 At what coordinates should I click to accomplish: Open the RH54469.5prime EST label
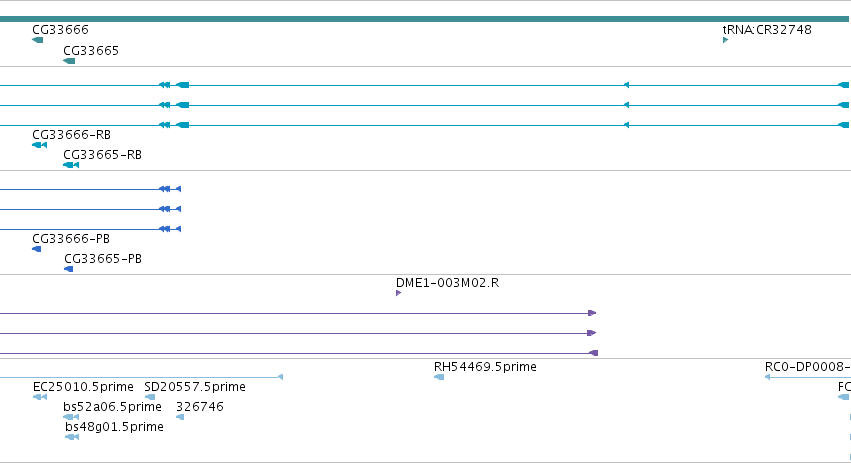pos(485,367)
